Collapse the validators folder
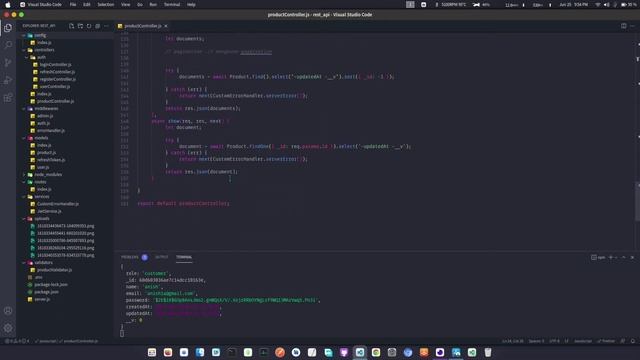Viewport: 640px width, 360px height. pos(43,262)
